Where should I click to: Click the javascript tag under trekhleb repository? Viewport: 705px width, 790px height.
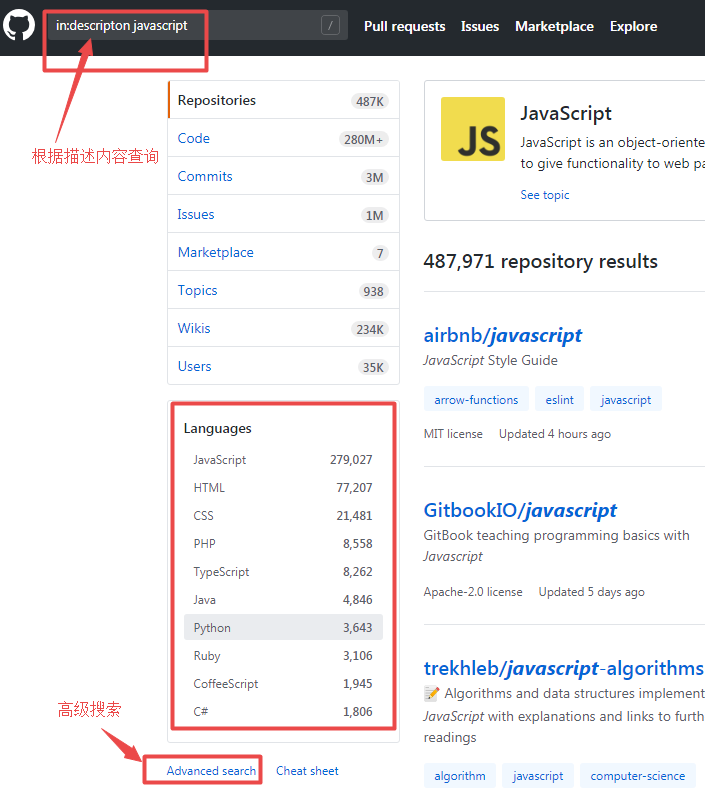click(538, 776)
